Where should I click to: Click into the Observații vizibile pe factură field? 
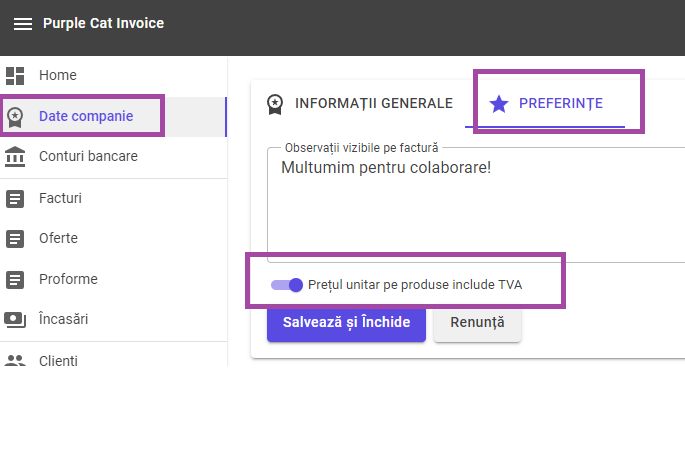point(476,205)
